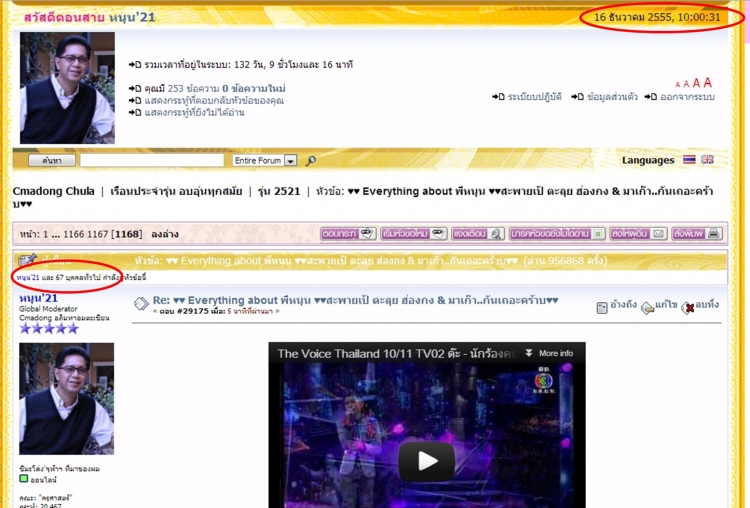Open แสดงกระทู้ที่ยังไม่ได้อ่าน unread posts link
The width and height of the screenshot is (750, 508).
[x=194, y=112]
